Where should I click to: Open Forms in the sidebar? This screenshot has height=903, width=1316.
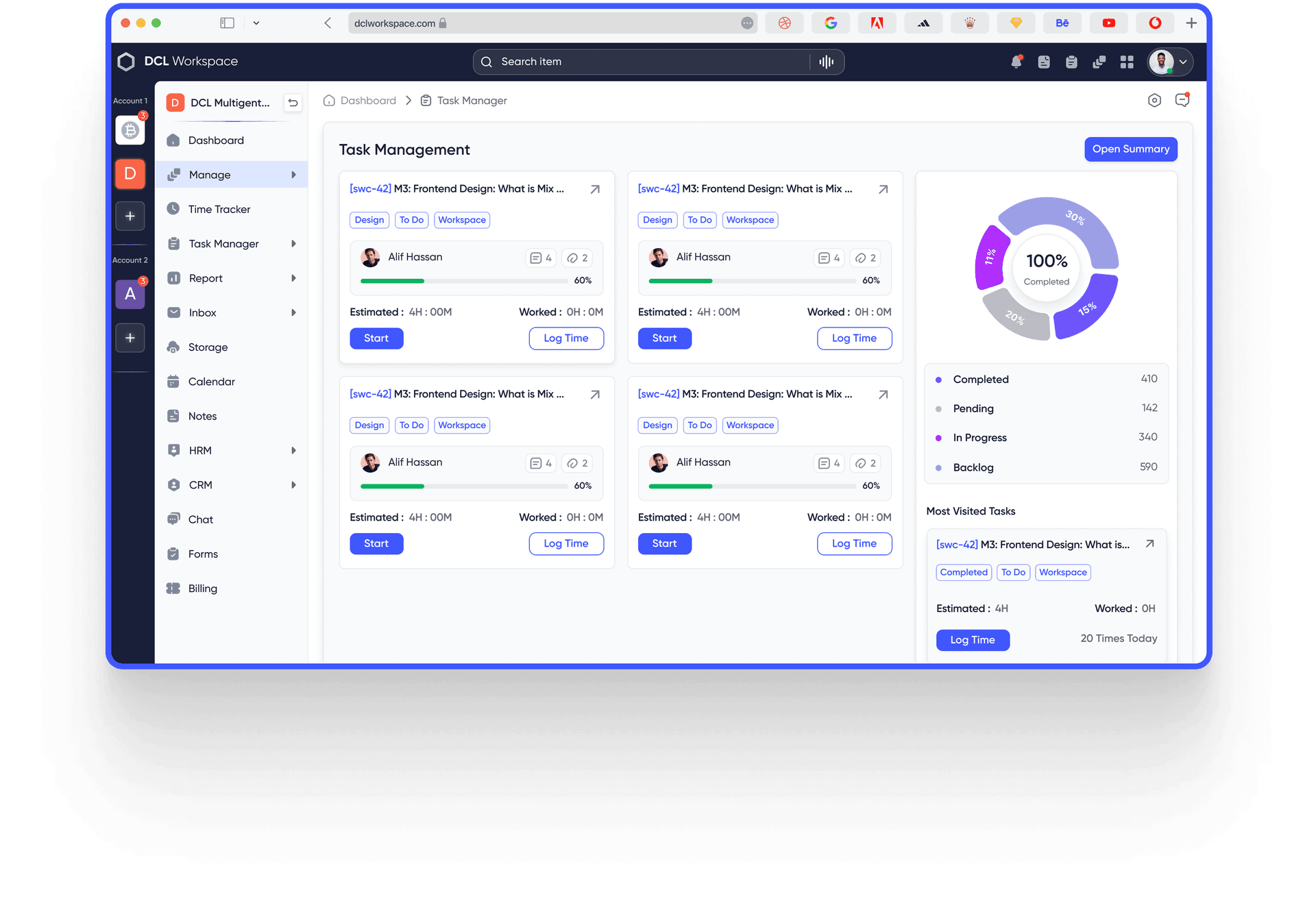coord(232,554)
